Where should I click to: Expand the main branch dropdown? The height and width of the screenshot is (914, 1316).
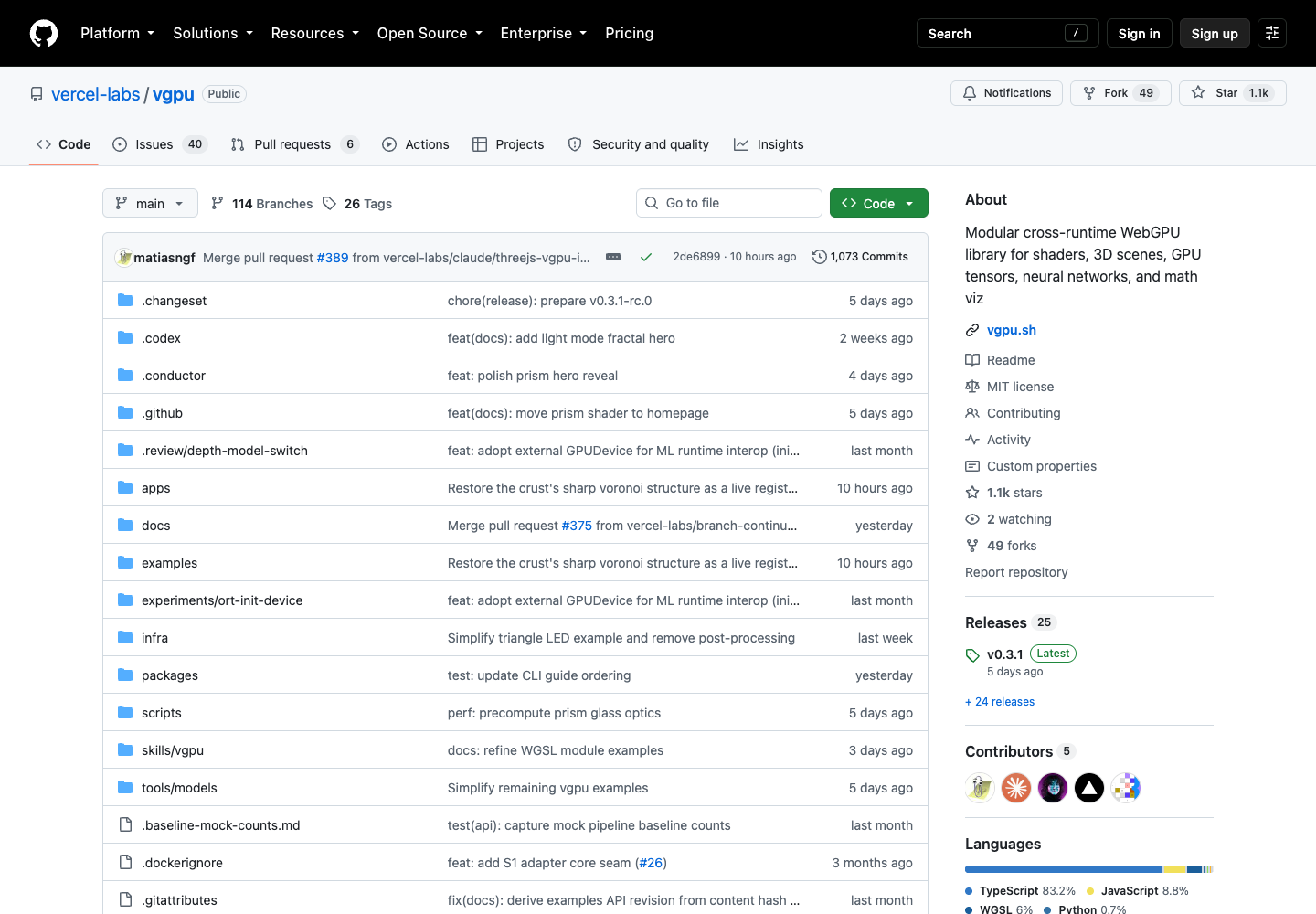tap(150, 203)
